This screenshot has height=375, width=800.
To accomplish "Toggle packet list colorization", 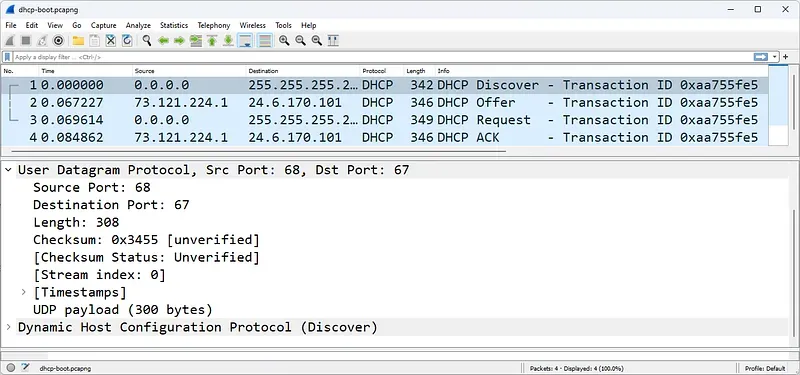I will coord(264,41).
